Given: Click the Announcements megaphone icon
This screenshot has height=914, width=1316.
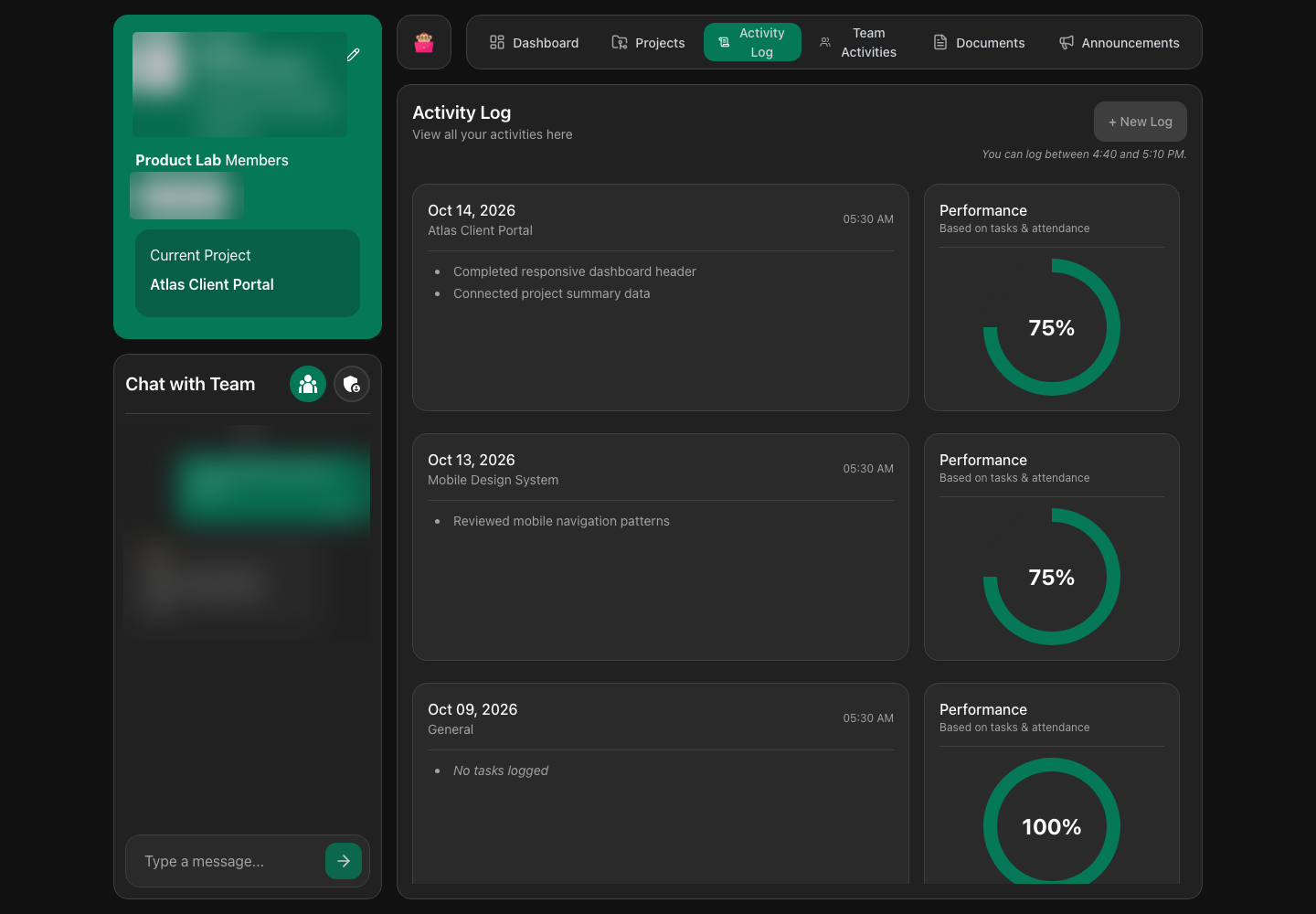Looking at the screenshot, I should pos(1067,42).
